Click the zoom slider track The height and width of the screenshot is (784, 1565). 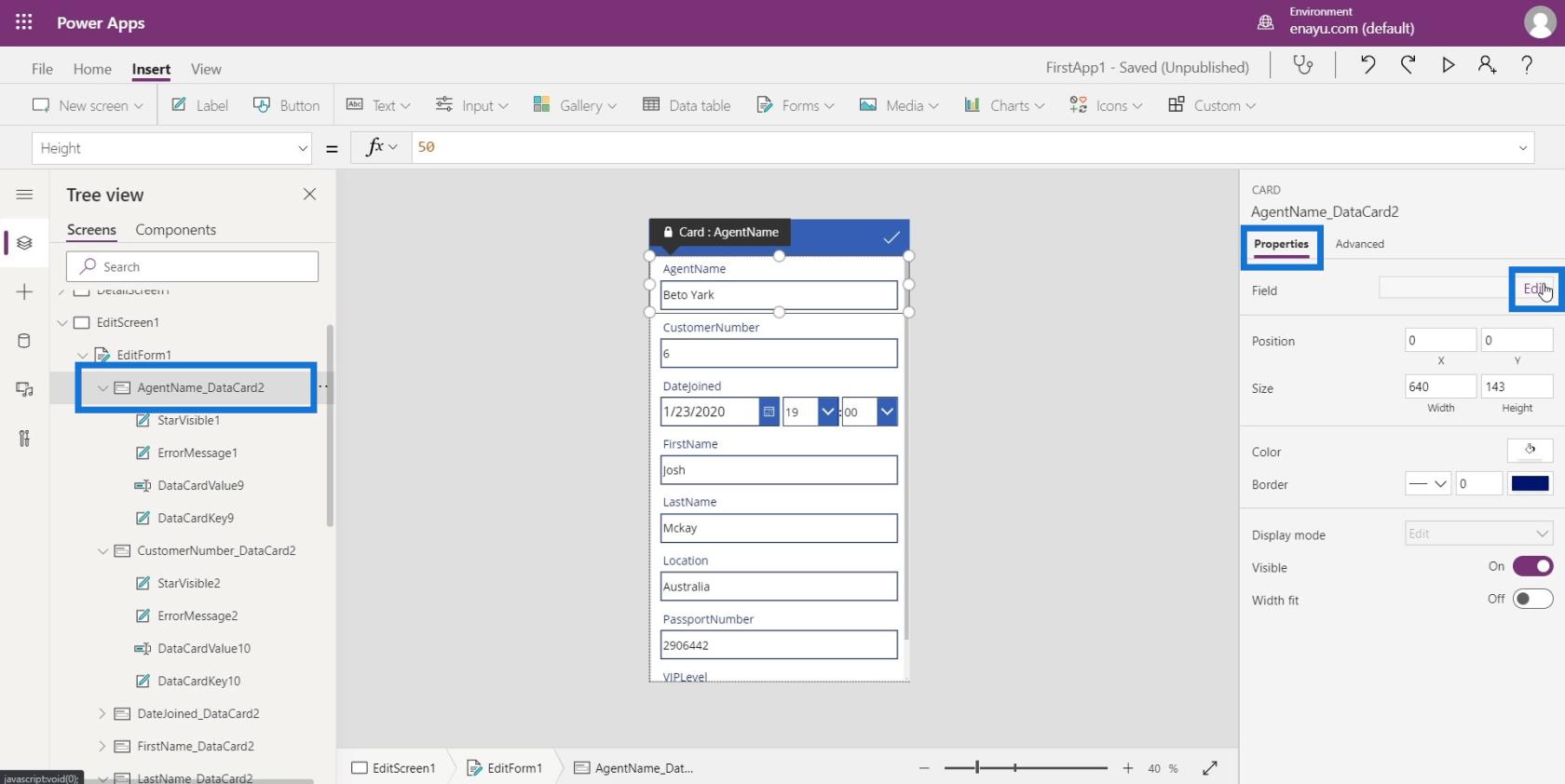point(1026,768)
